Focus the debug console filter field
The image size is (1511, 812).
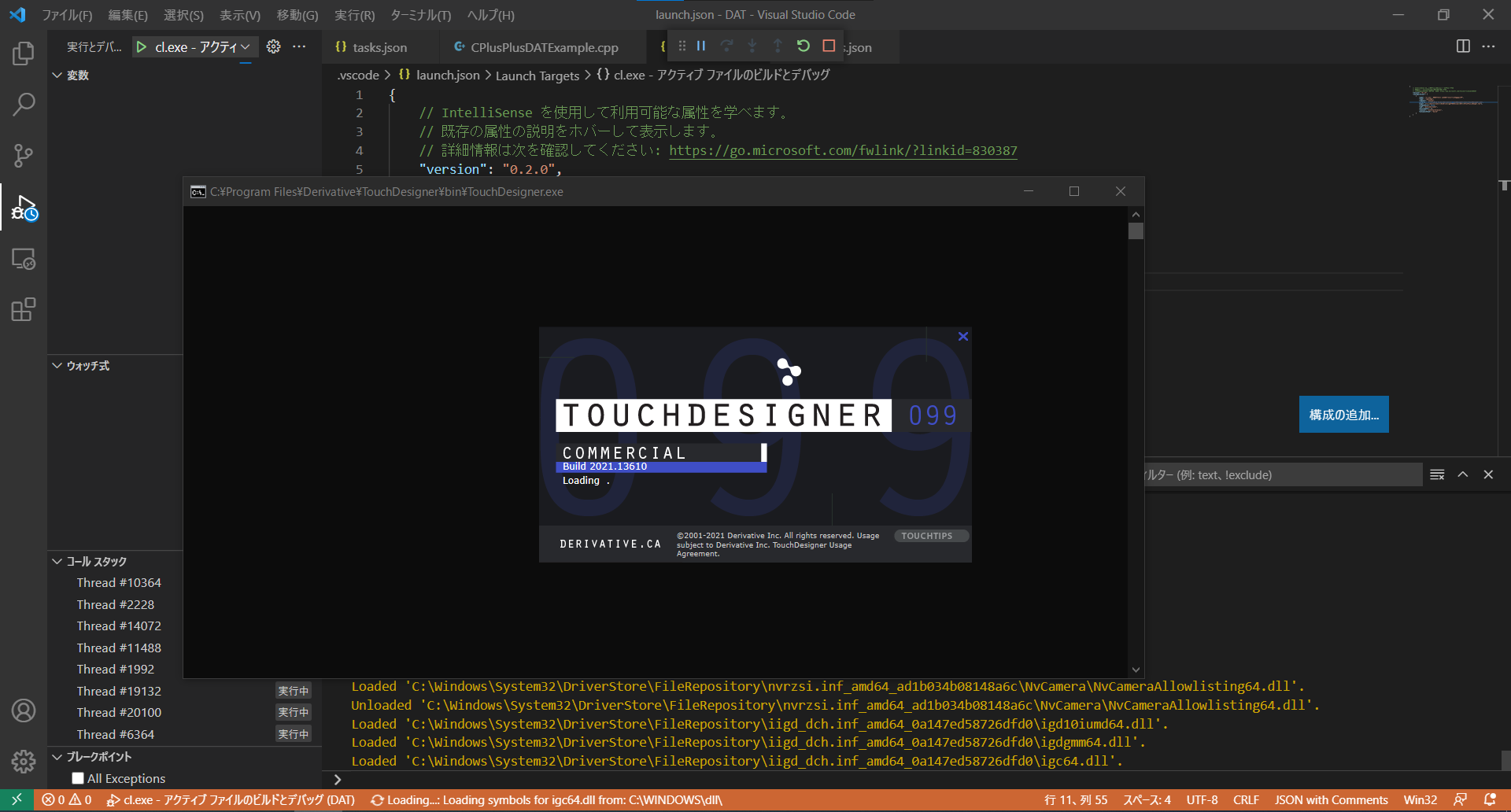(x=1284, y=475)
